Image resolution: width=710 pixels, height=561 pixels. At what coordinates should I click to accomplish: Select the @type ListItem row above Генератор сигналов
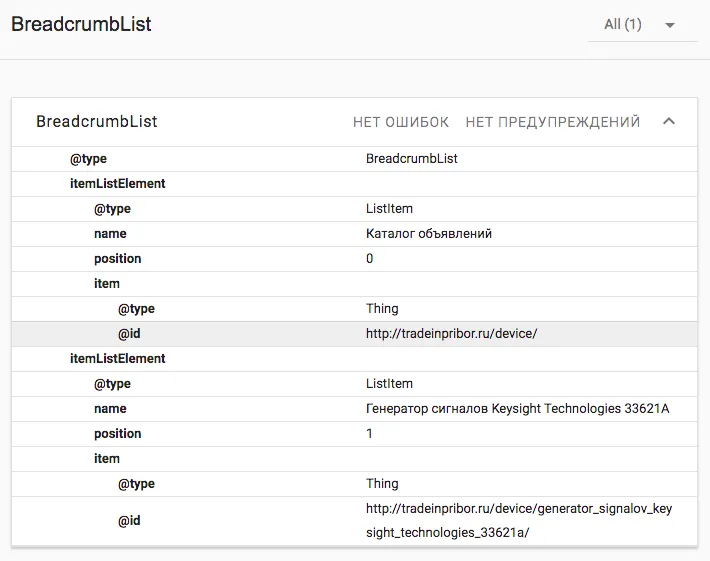tap(354, 384)
